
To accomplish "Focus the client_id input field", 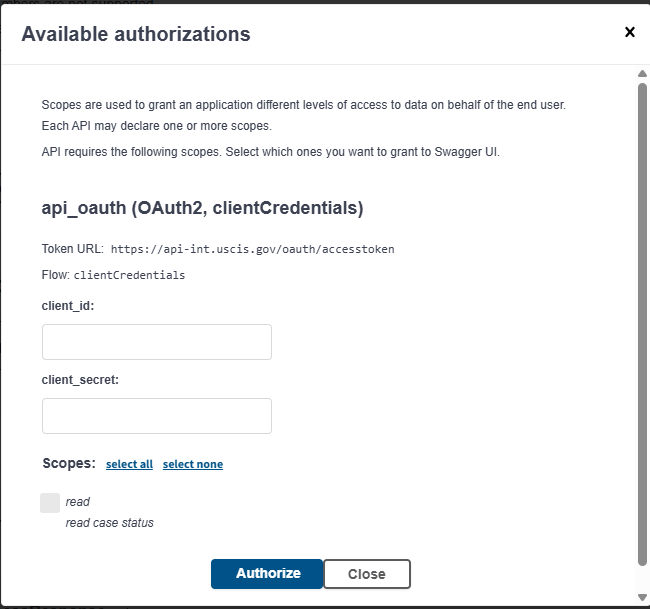I will (x=157, y=342).
